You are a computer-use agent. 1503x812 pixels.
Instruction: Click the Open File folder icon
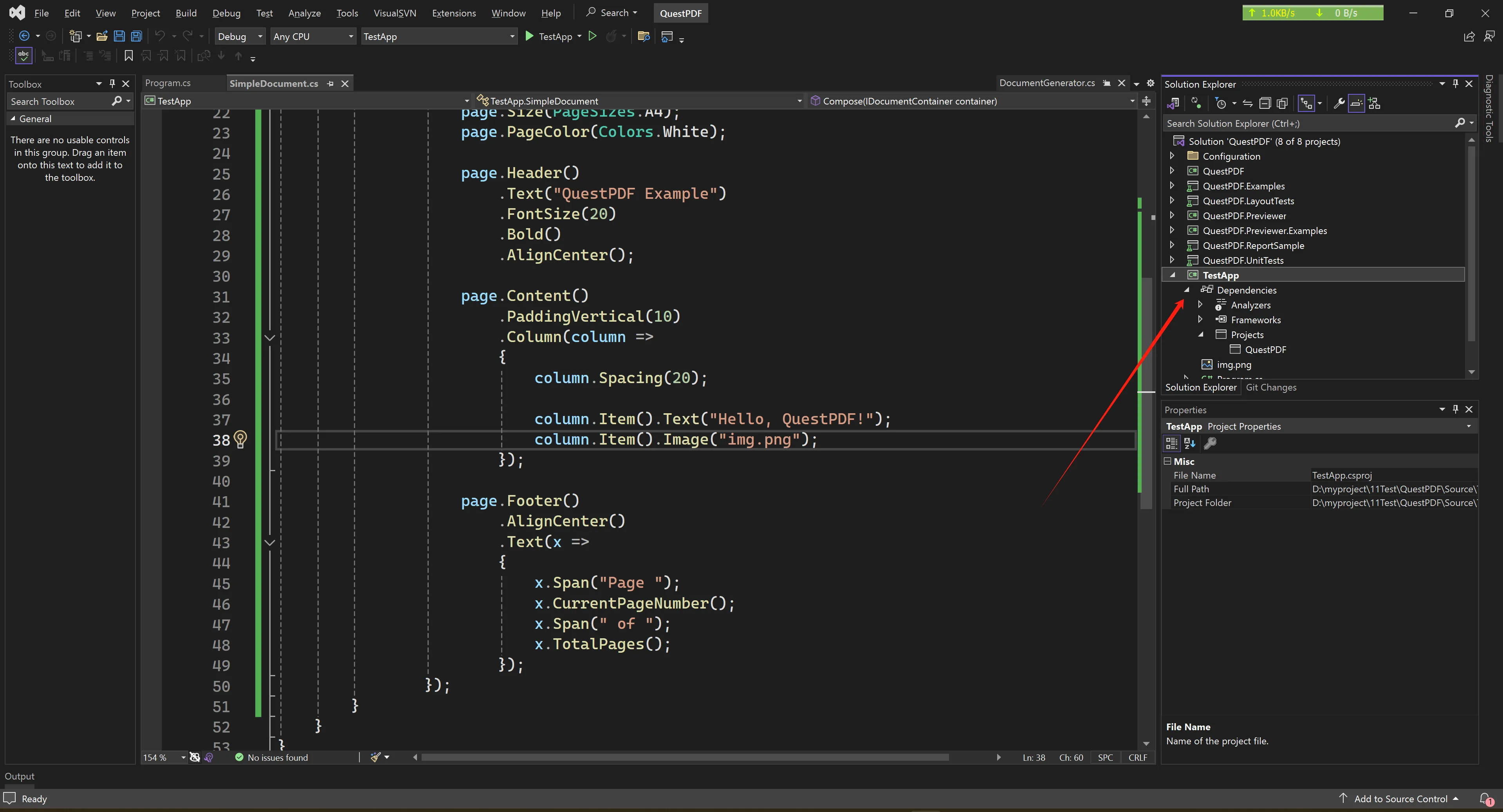point(102,36)
